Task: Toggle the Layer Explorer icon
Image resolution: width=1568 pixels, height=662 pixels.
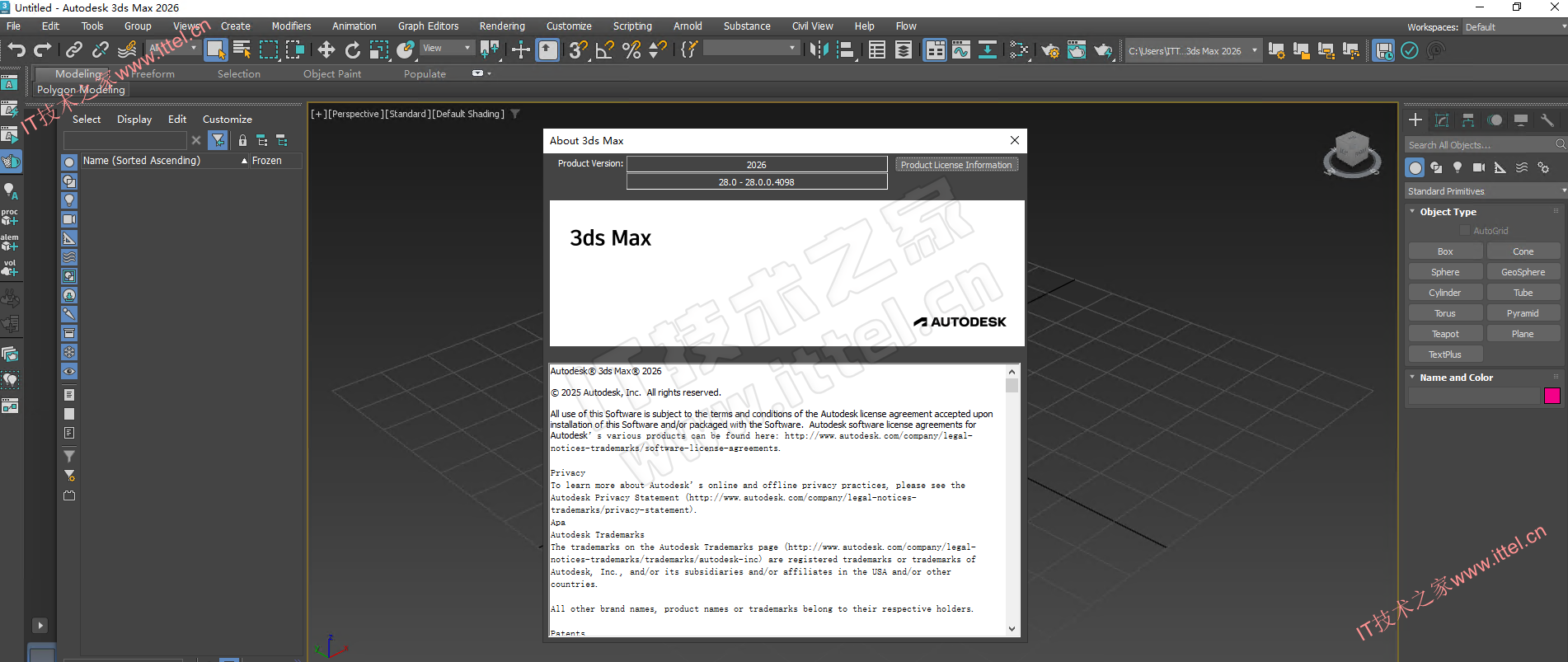Action: tap(904, 50)
